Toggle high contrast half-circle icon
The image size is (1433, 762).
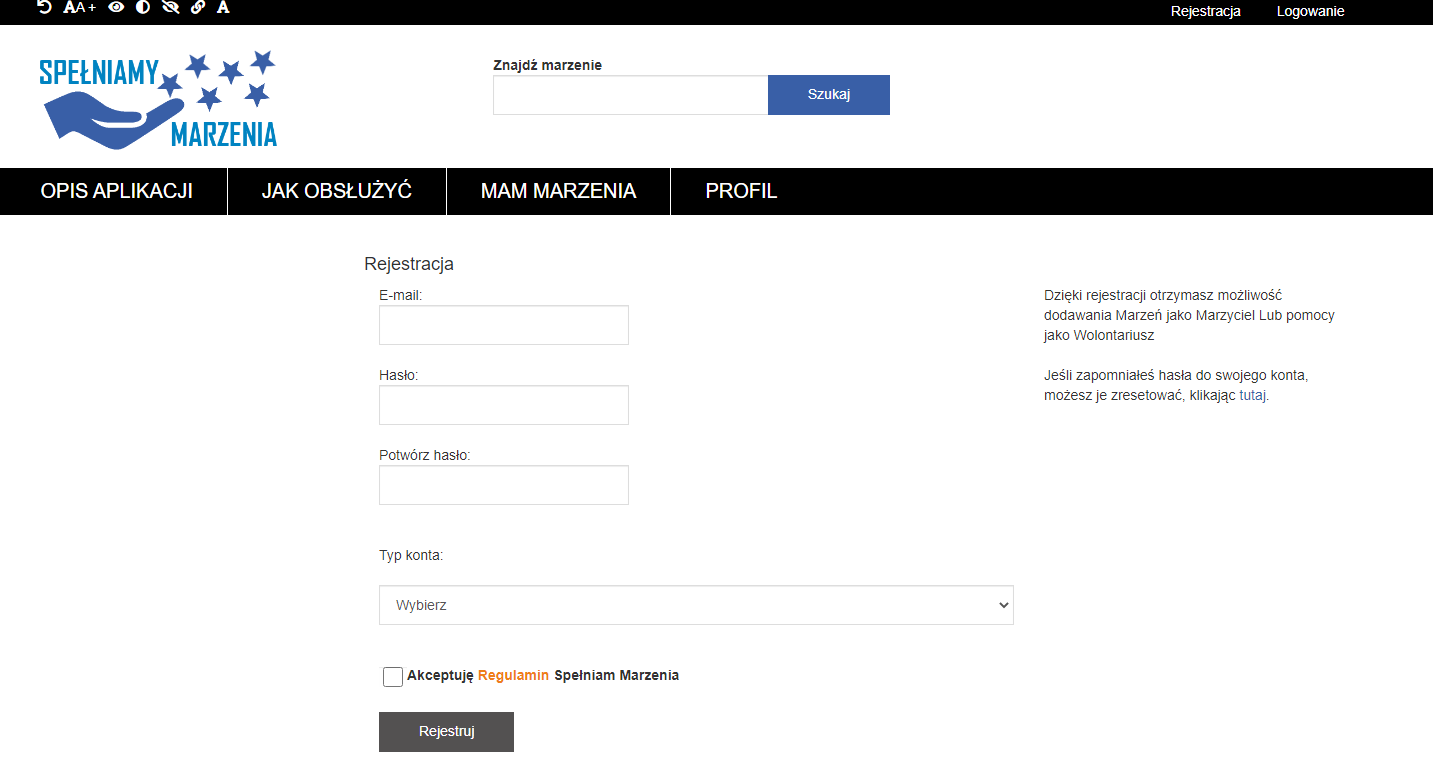coord(143,8)
